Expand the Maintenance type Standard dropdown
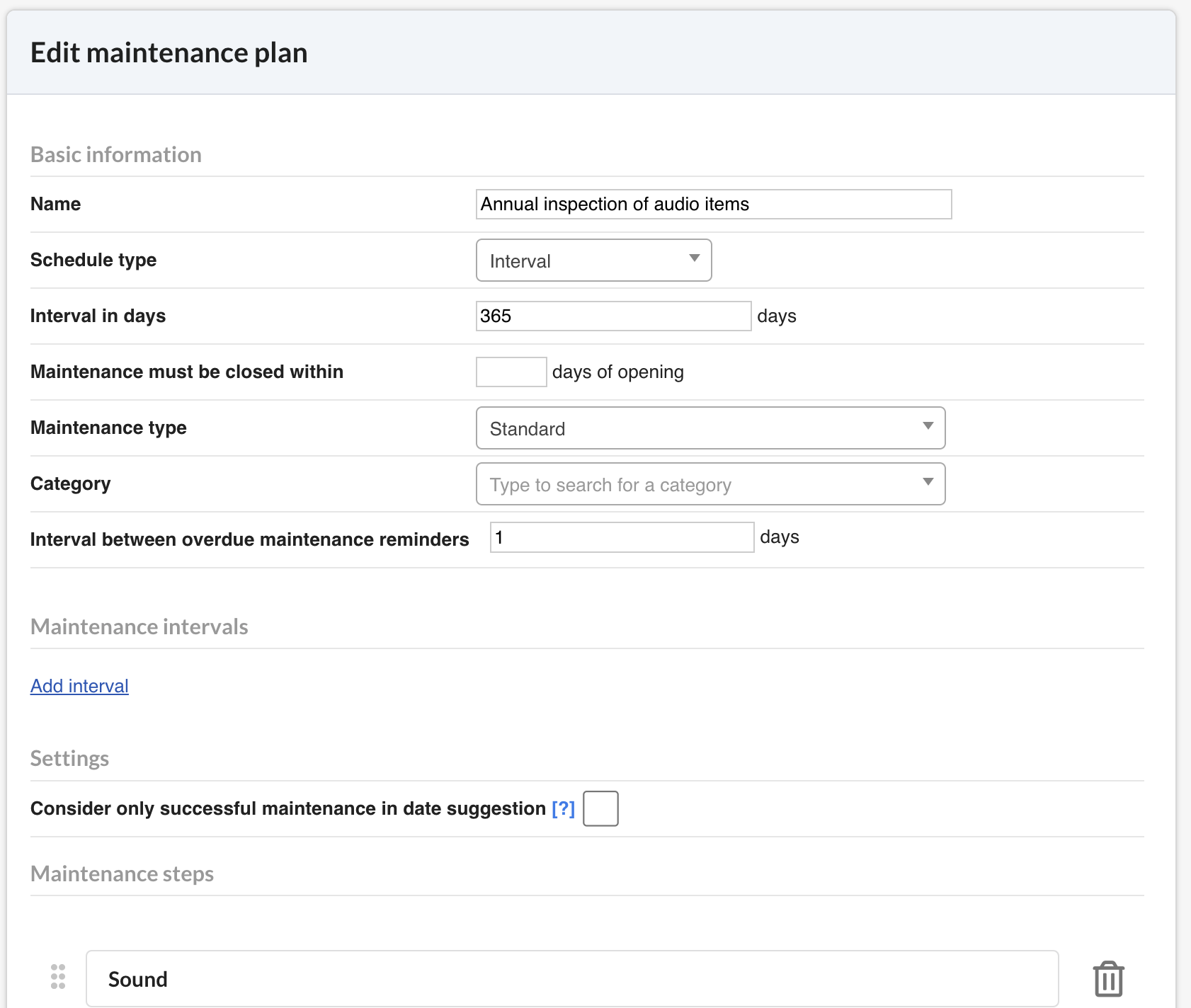Screen dimensions: 1191x1008 (710, 428)
